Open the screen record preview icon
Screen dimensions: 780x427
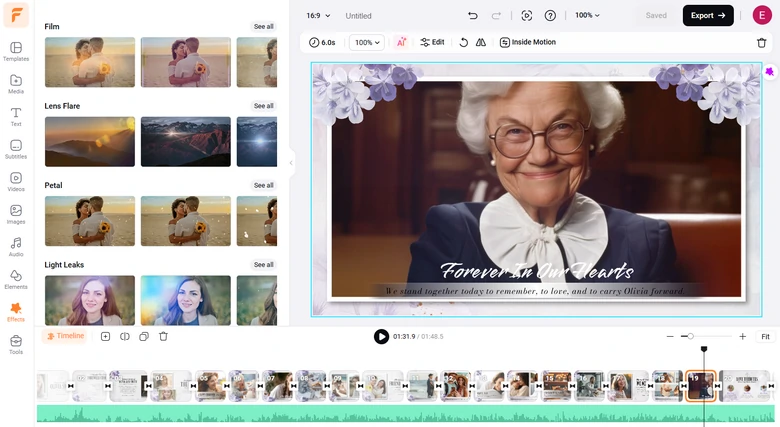tap(527, 16)
